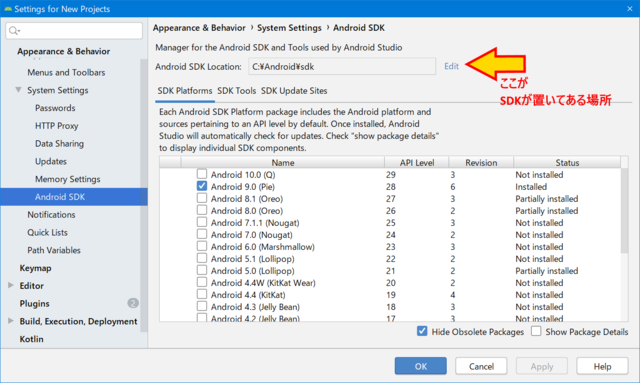640x383 pixels.
Task: Check the Android 4.4 (KitKat) checkbox
Action: pyautogui.click(x=202, y=294)
